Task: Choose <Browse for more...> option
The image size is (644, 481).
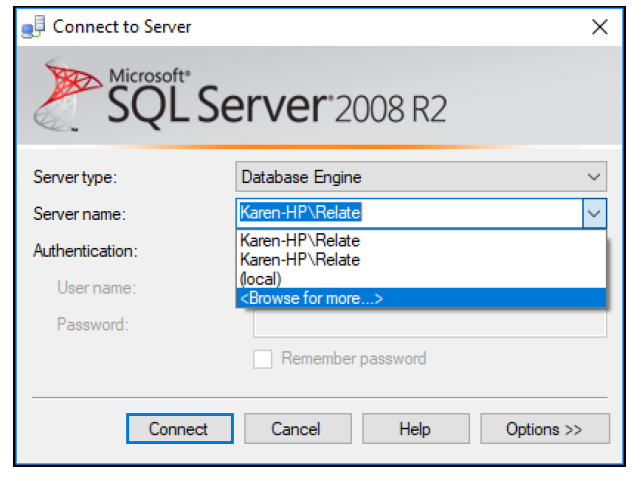Action: [x=421, y=298]
